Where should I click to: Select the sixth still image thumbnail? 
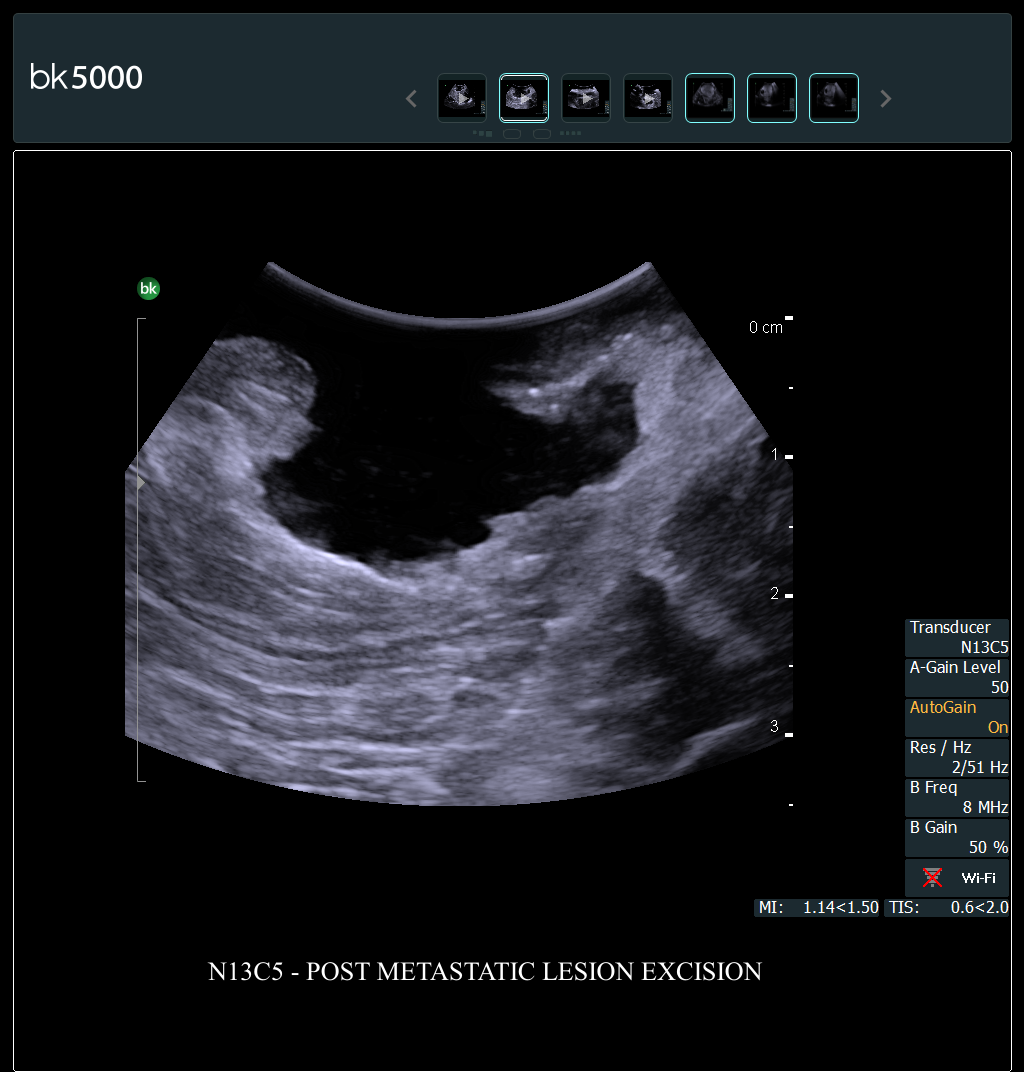(x=772, y=98)
